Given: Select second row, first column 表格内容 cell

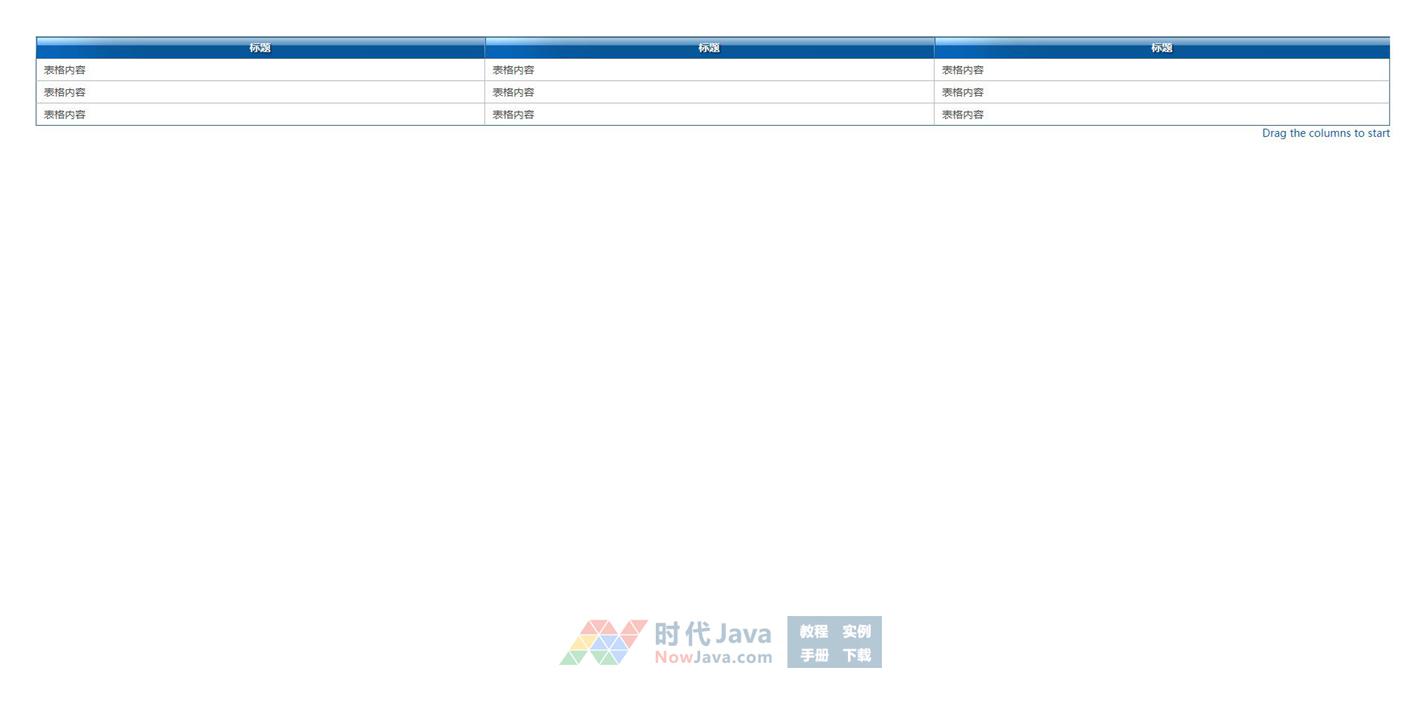Looking at the screenshot, I should [65, 92].
